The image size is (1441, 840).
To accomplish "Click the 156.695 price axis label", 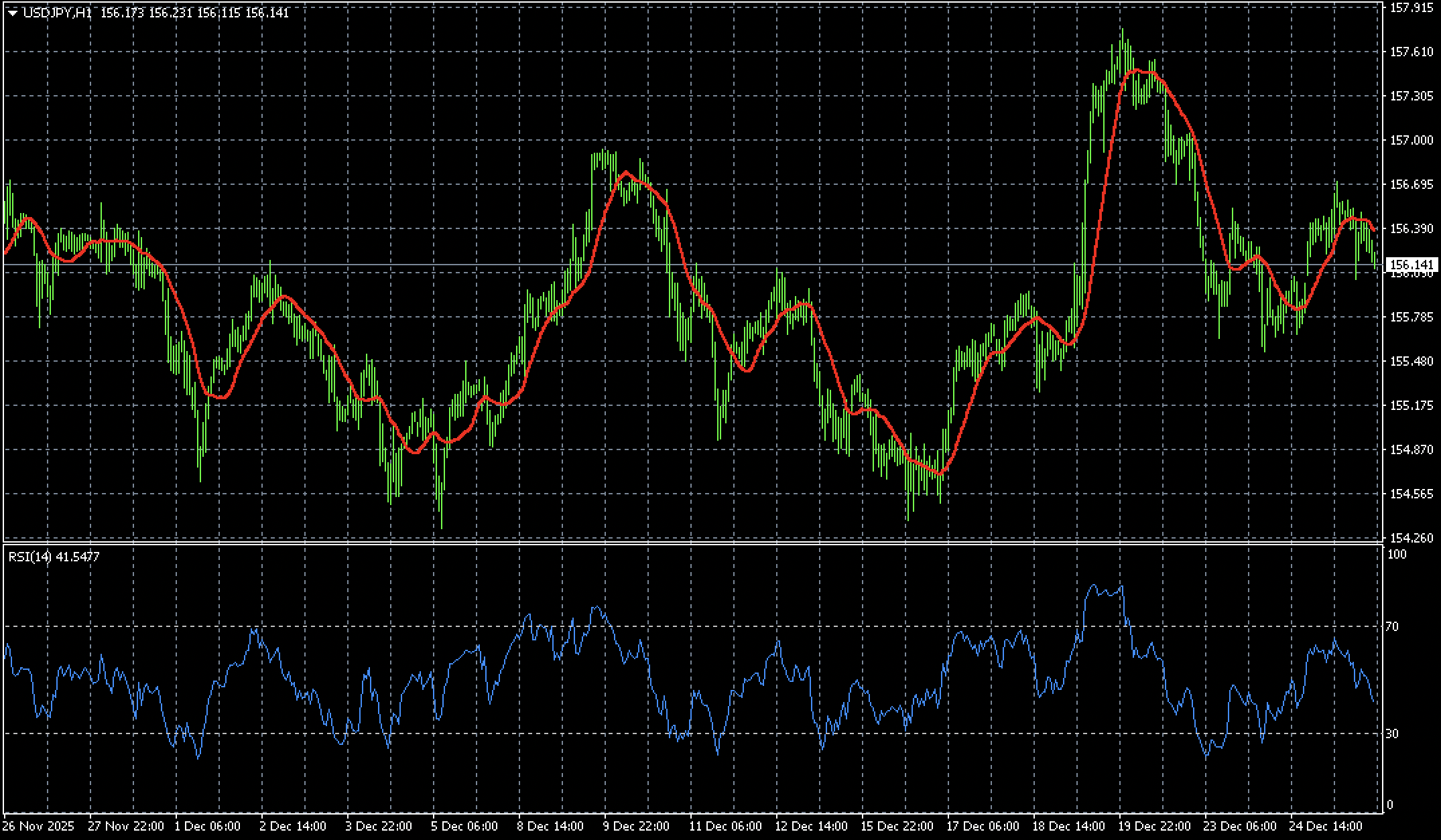I will (x=1413, y=184).
